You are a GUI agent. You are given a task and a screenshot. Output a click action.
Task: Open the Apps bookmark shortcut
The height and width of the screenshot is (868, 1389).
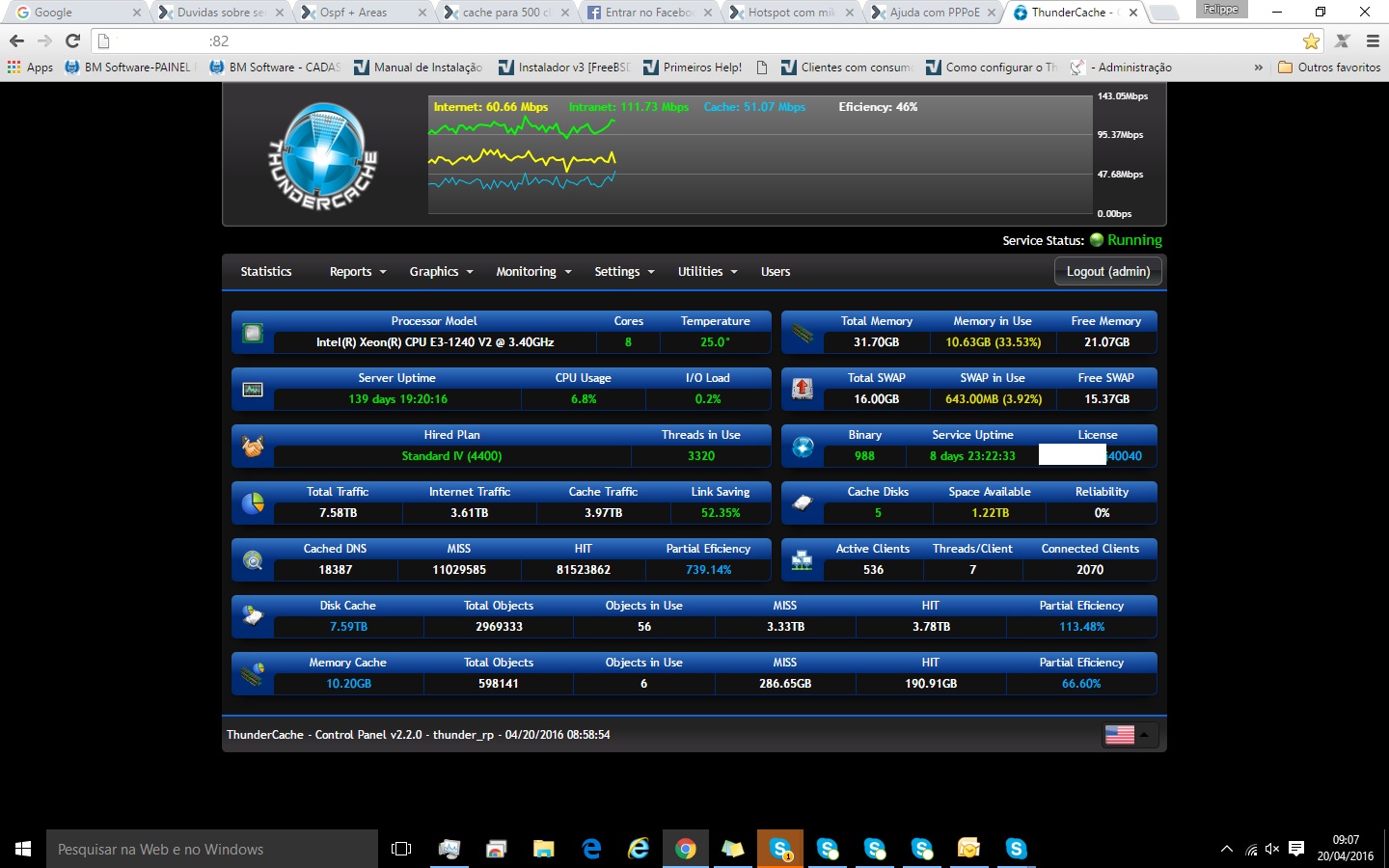[30, 68]
